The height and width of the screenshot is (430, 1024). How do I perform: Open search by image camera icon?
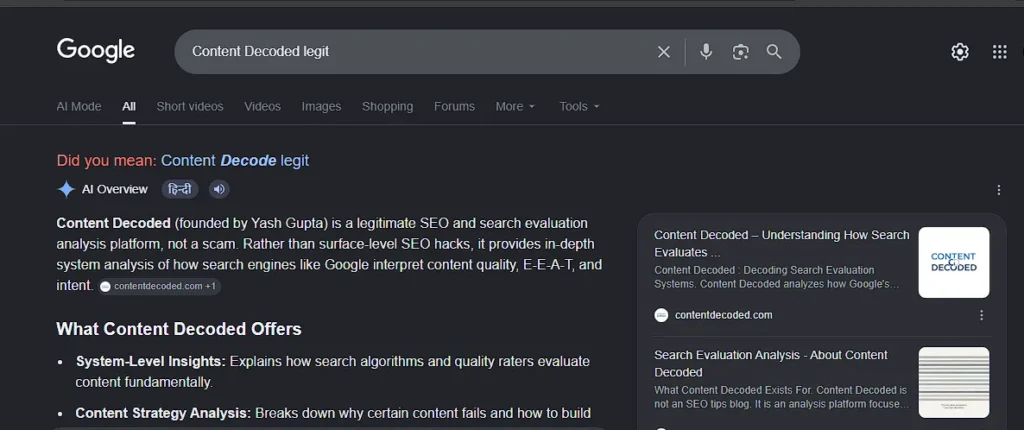[741, 52]
